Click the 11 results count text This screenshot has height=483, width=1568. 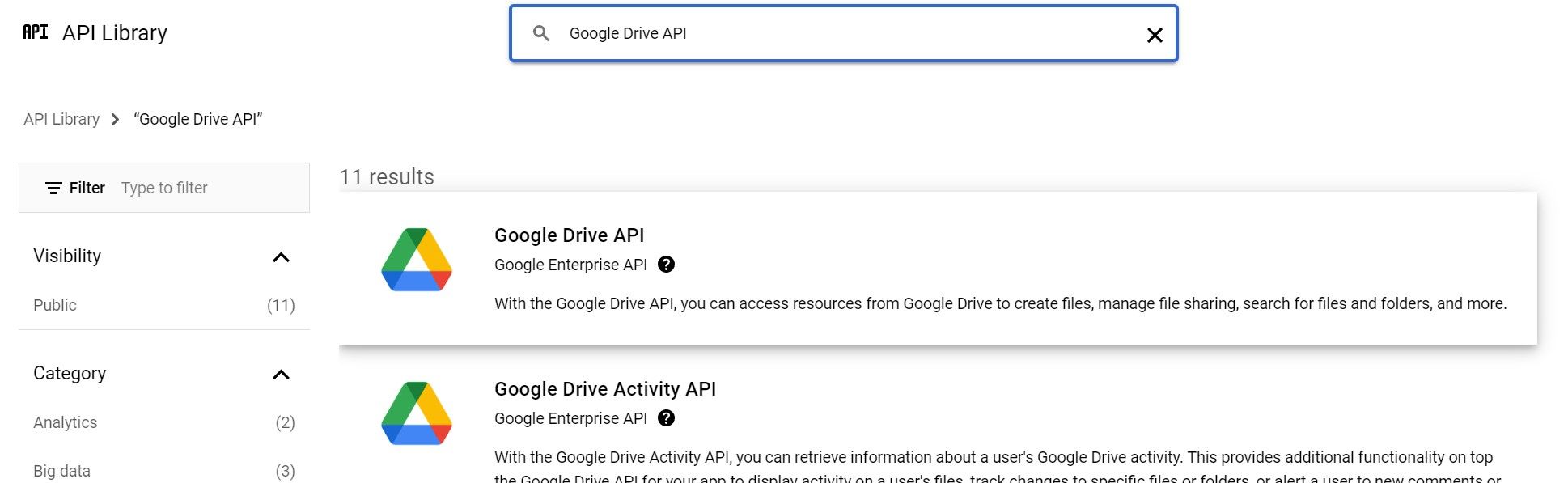point(387,176)
